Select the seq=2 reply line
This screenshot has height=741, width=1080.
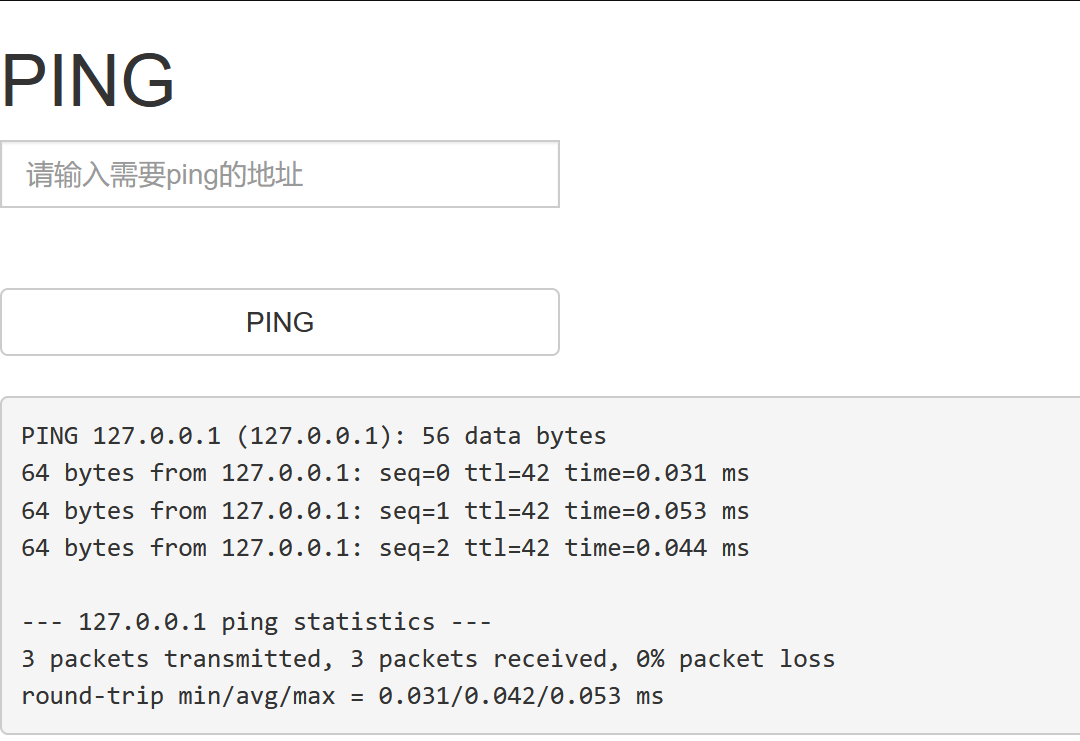coord(385,548)
